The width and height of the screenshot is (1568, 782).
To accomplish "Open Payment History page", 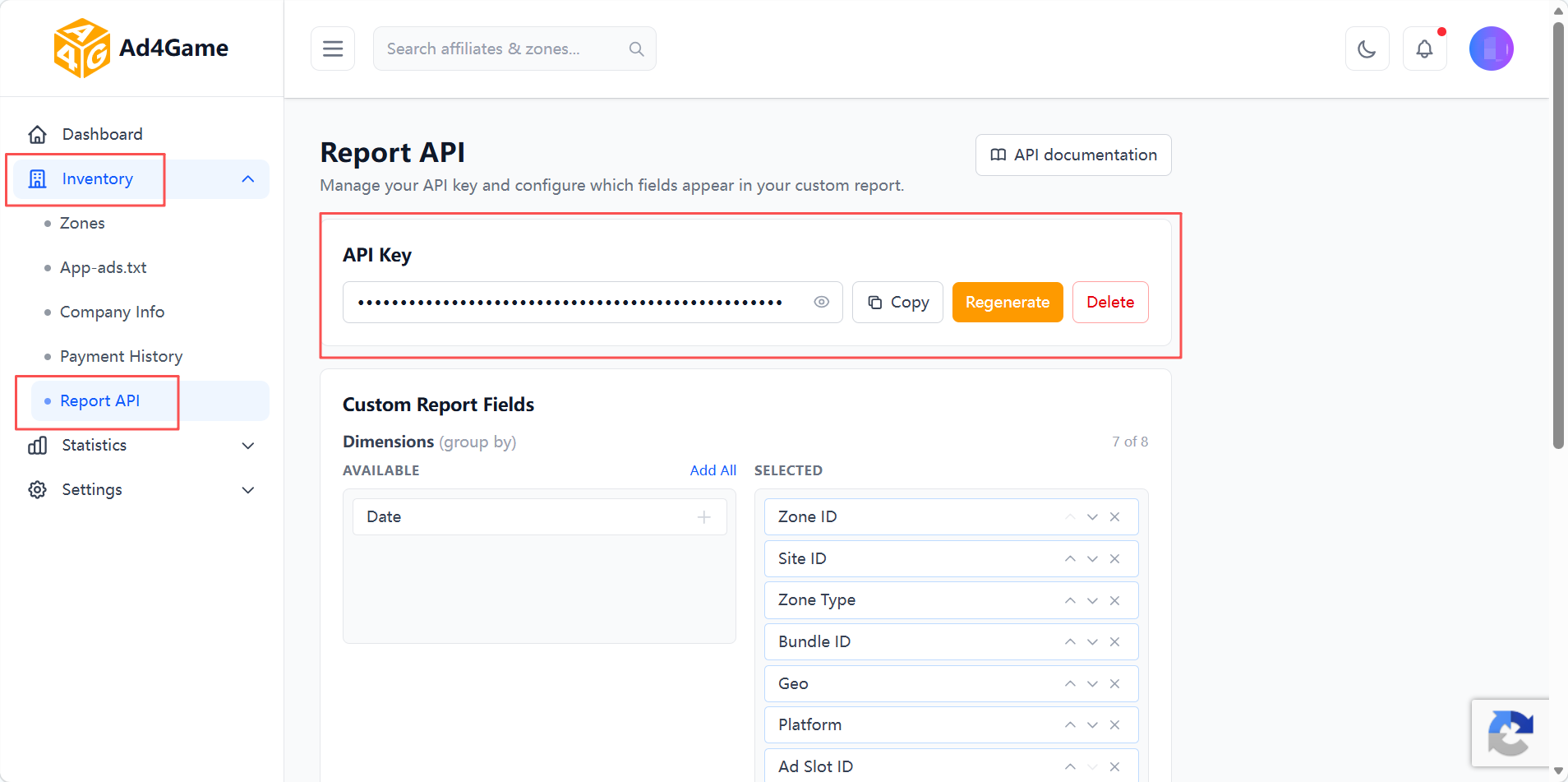I will point(121,357).
